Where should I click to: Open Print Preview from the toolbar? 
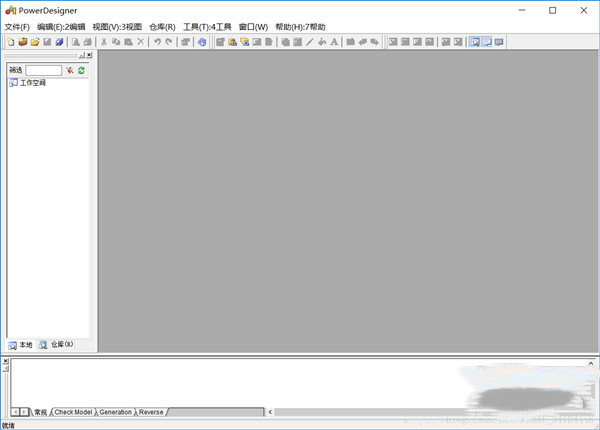coord(76,42)
